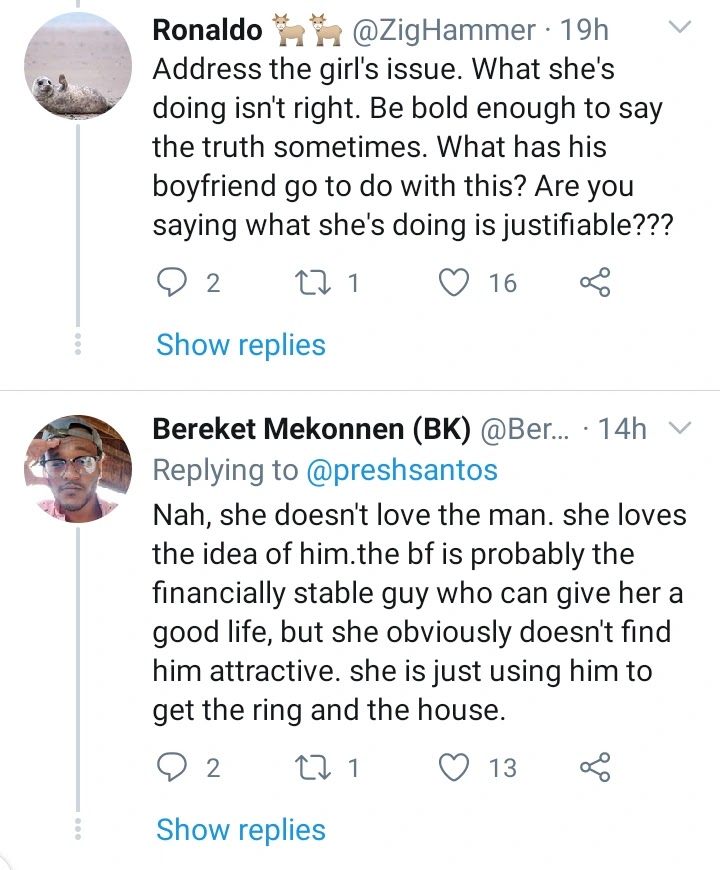The image size is (720, 870).
Task: Open the @preshsantos profile link
Action: pos(402,470)
